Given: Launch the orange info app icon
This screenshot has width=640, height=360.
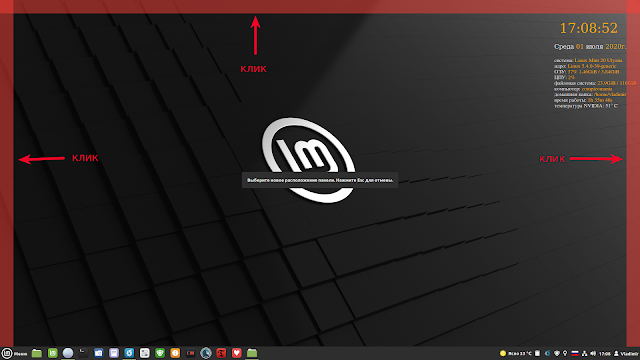Looking at the screenshot, I should pyautogui.click(x=175, y=353).
